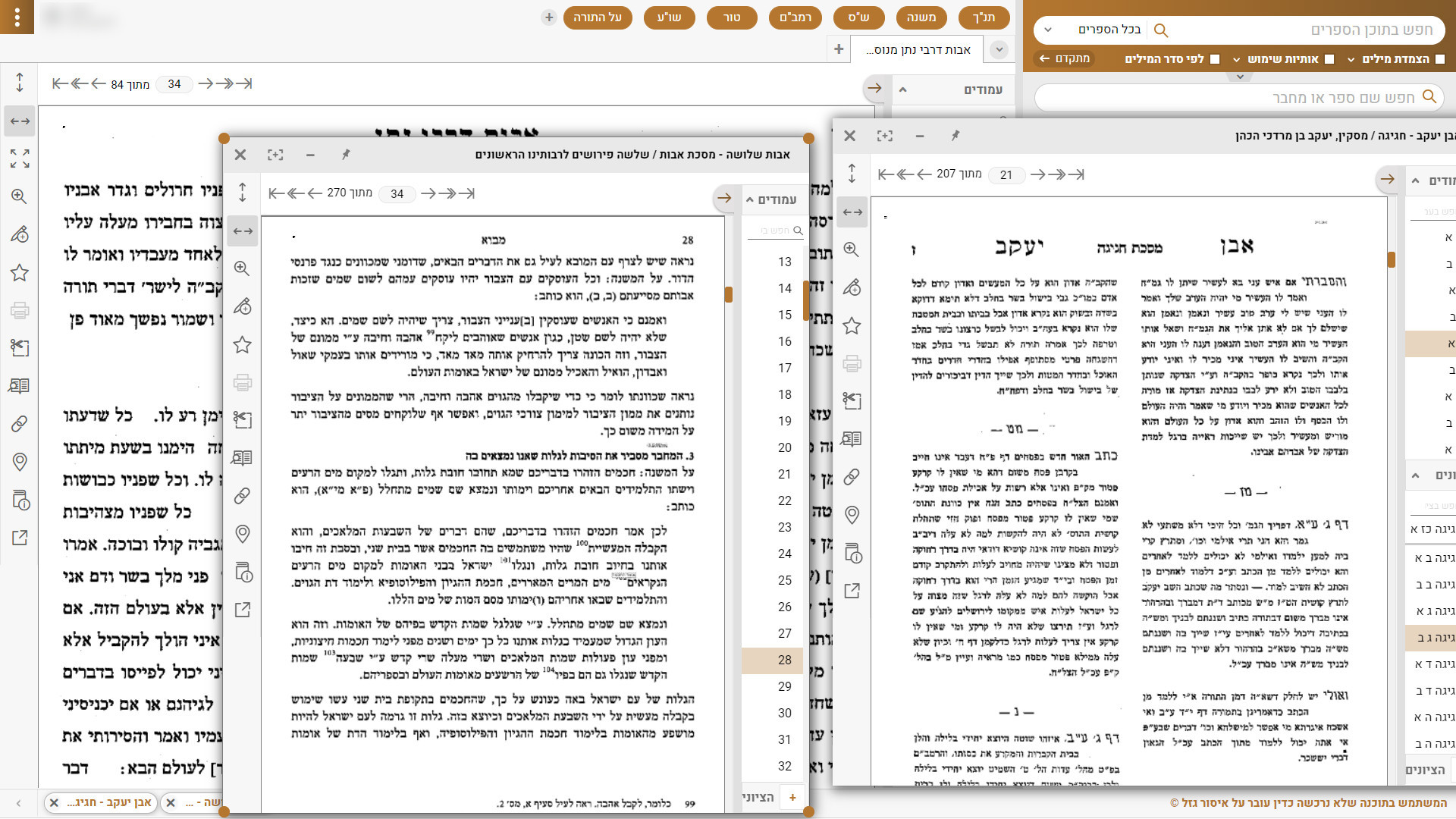Screen dimensions: 1456x819
Task: Enable the אותיות שימוש checkbox
Action: point(1329,59)
